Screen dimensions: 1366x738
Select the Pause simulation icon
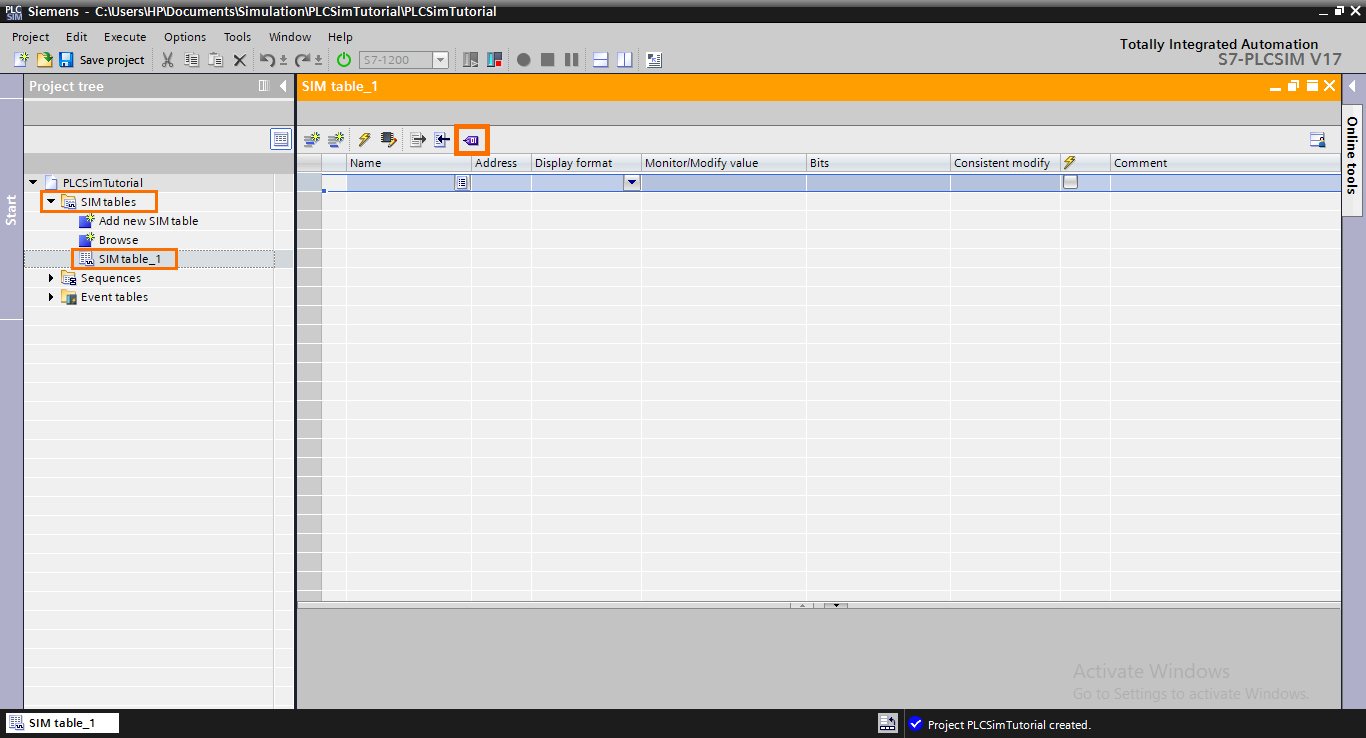(570, 59)
